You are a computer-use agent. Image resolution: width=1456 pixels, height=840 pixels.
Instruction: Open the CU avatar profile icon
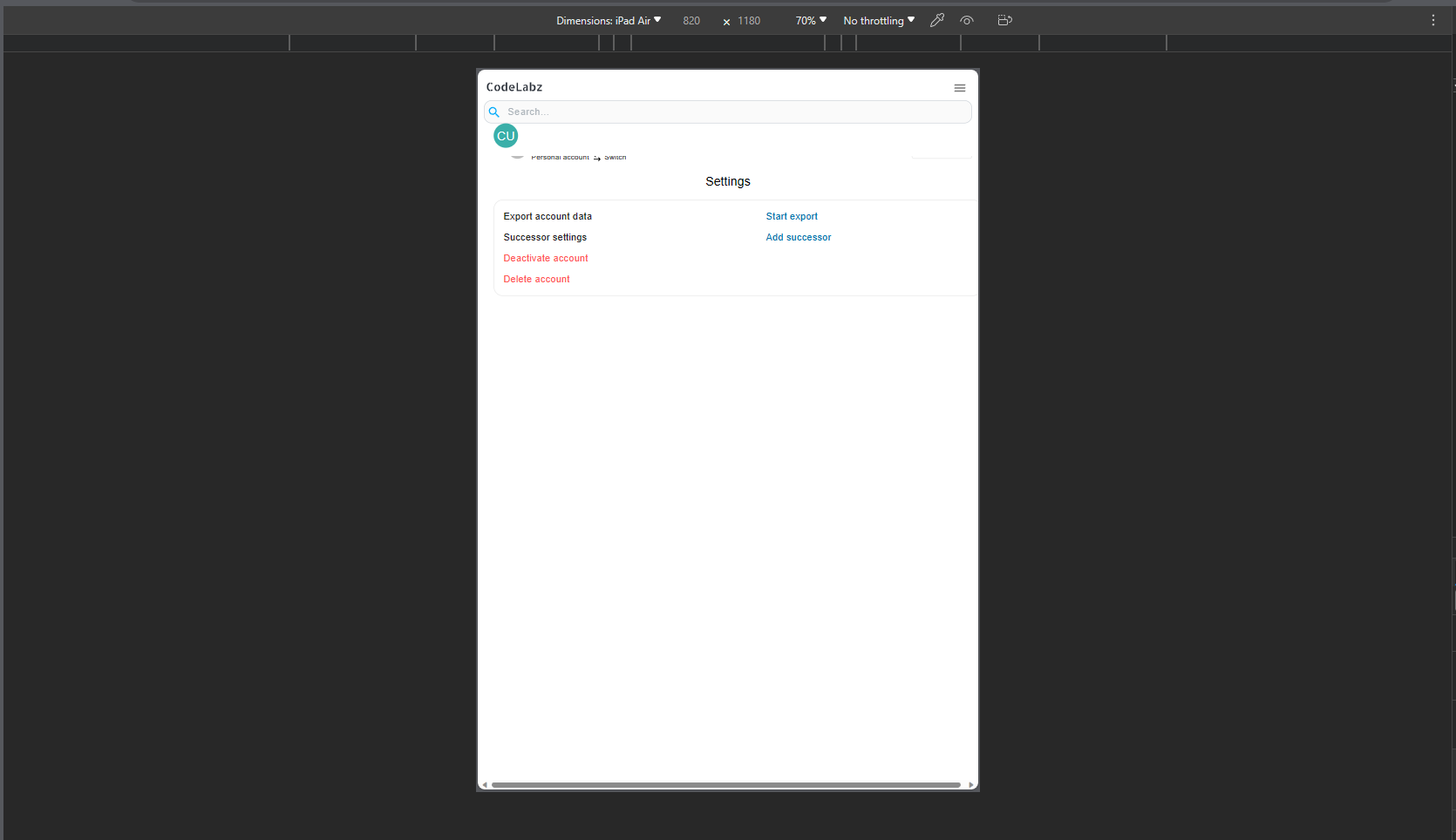[x=505, y=136]
